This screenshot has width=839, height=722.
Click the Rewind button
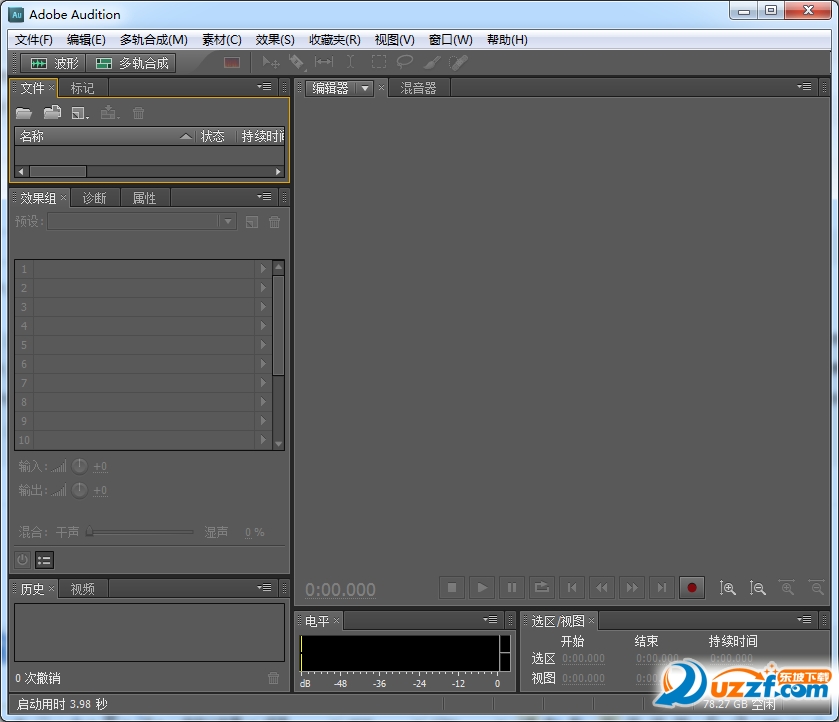(x=601, y=588)
